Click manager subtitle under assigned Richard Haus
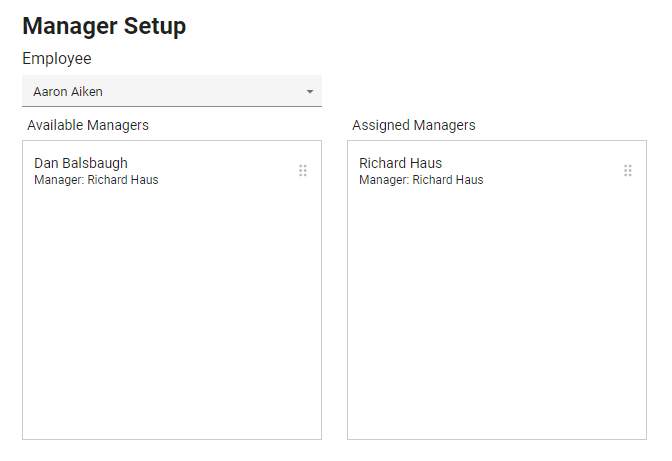672x461 pixels. [421, 180]
